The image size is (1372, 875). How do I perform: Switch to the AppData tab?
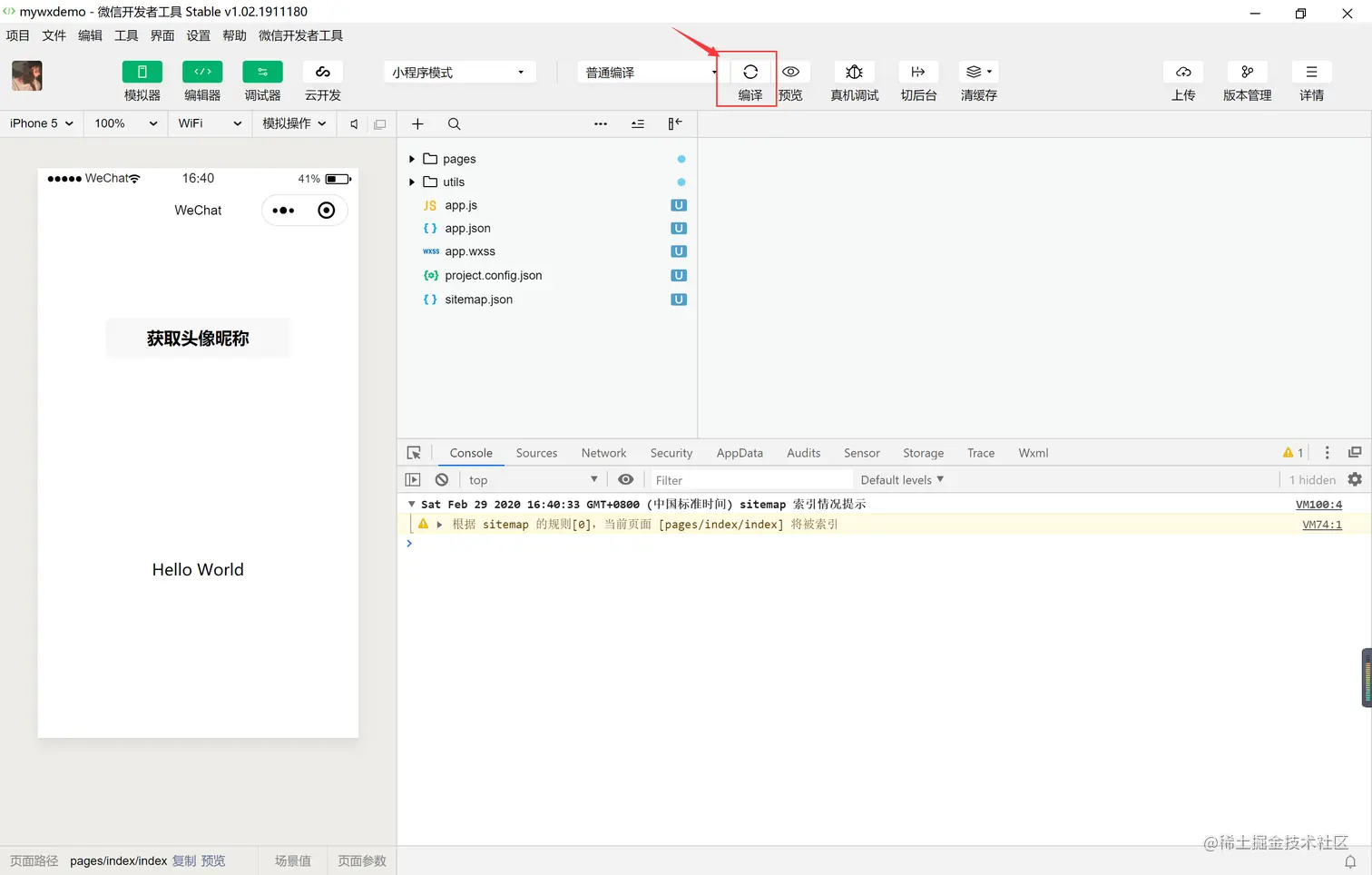740,453
